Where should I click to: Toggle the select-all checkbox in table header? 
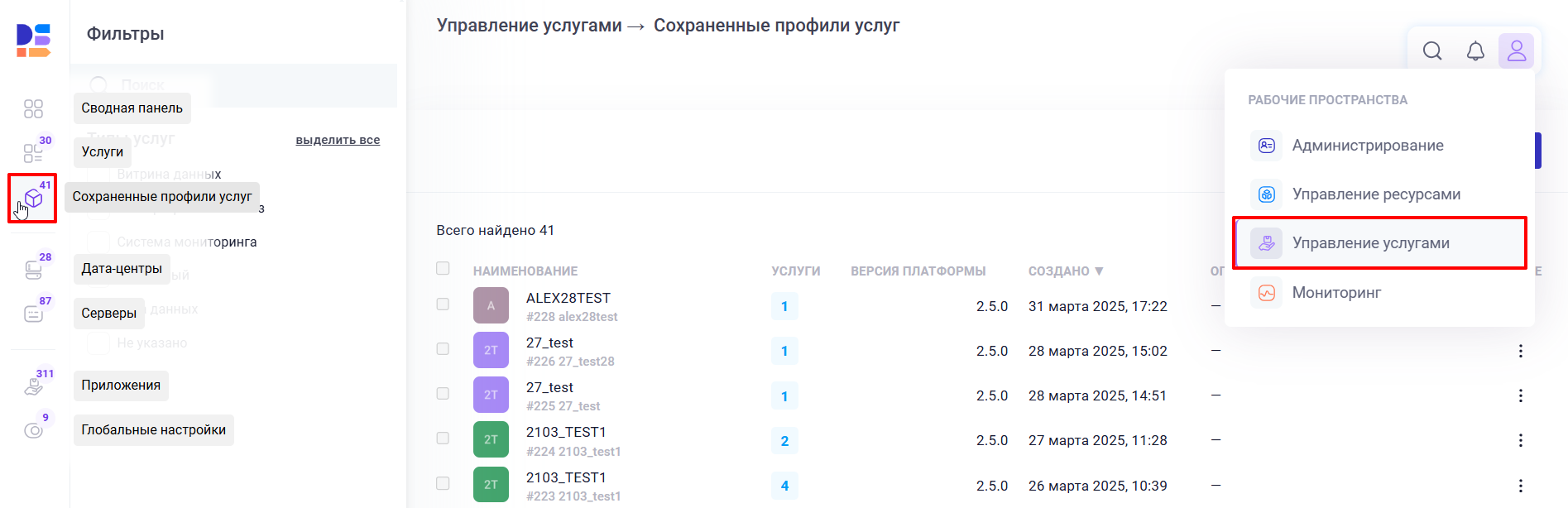[443, 268]
